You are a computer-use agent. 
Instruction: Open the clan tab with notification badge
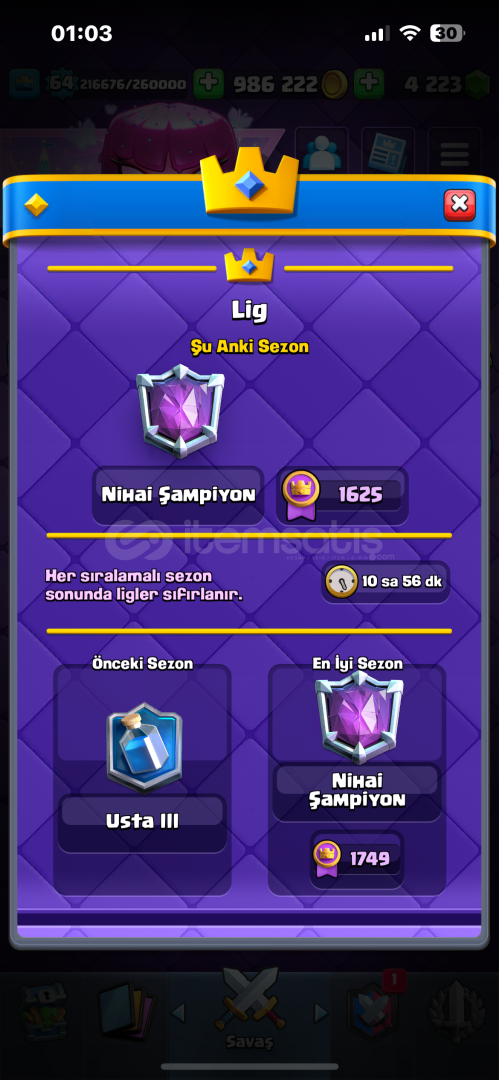point(374,1007)
